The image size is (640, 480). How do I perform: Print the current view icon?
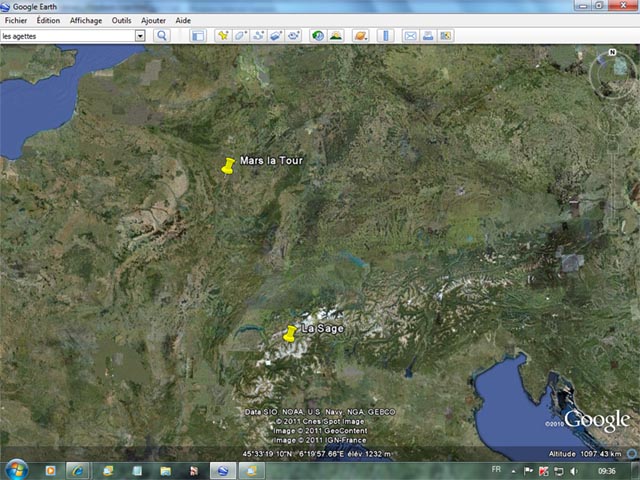pyautogui.click(x=428, y=36)
